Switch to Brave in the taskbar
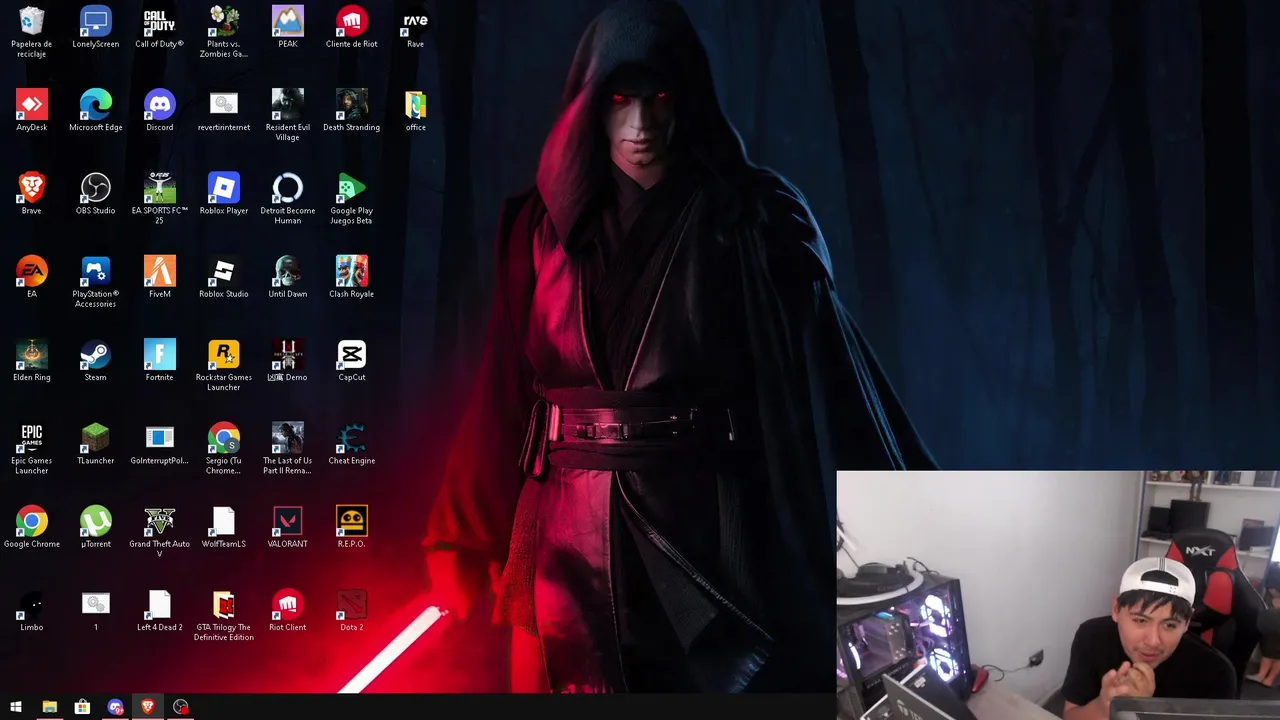The image size is (1280, 720). click(148, 707)
